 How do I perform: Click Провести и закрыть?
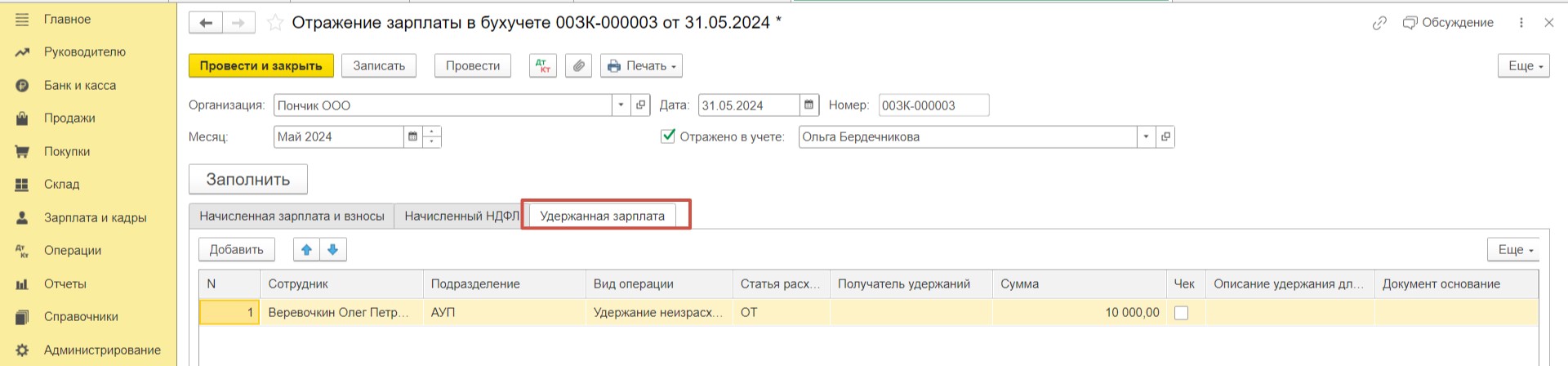pos(261,65)
